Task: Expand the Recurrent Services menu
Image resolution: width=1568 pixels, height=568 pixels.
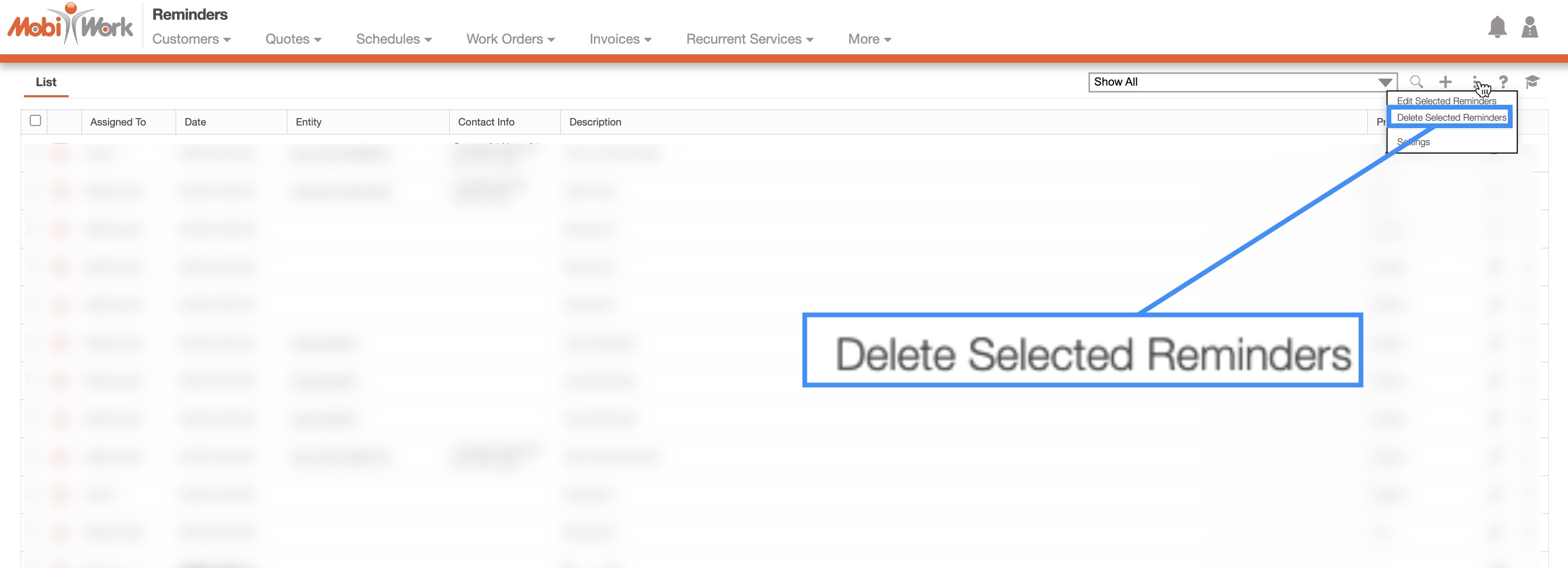Action: (749, 39)
